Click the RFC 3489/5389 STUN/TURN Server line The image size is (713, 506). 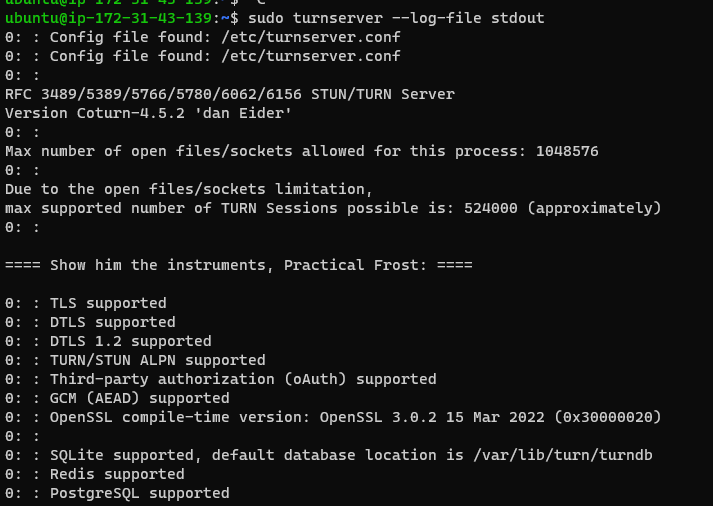[230, 94]
